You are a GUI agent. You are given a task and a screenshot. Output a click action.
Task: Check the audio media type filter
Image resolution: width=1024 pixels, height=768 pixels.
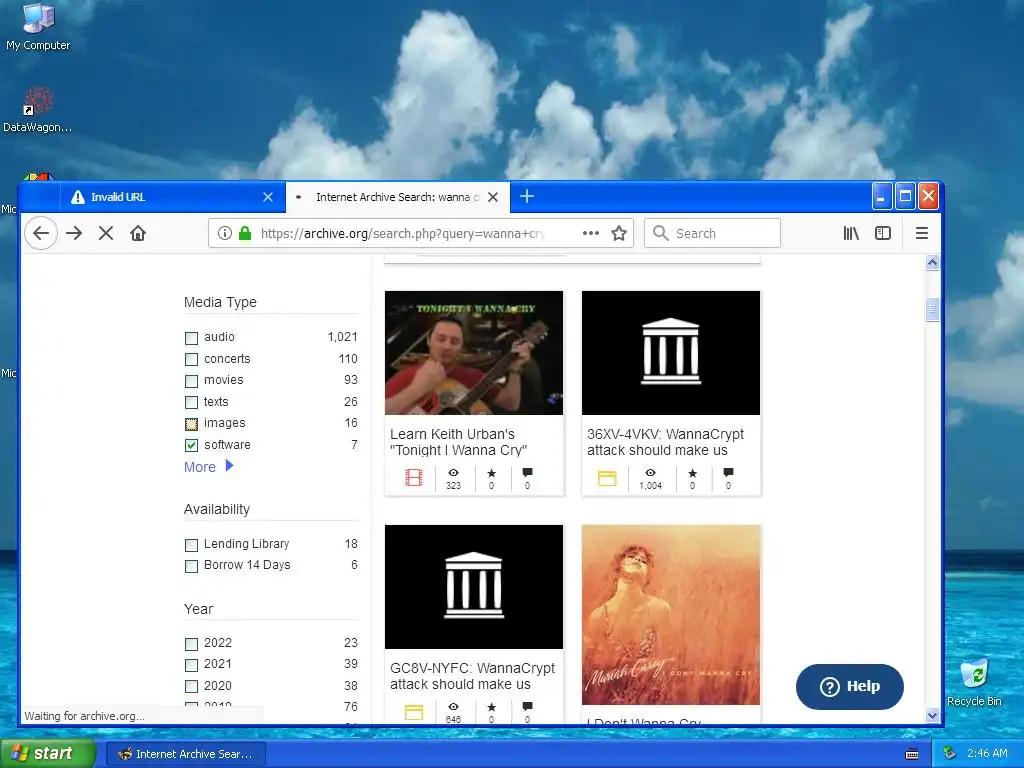pos(191,338)
